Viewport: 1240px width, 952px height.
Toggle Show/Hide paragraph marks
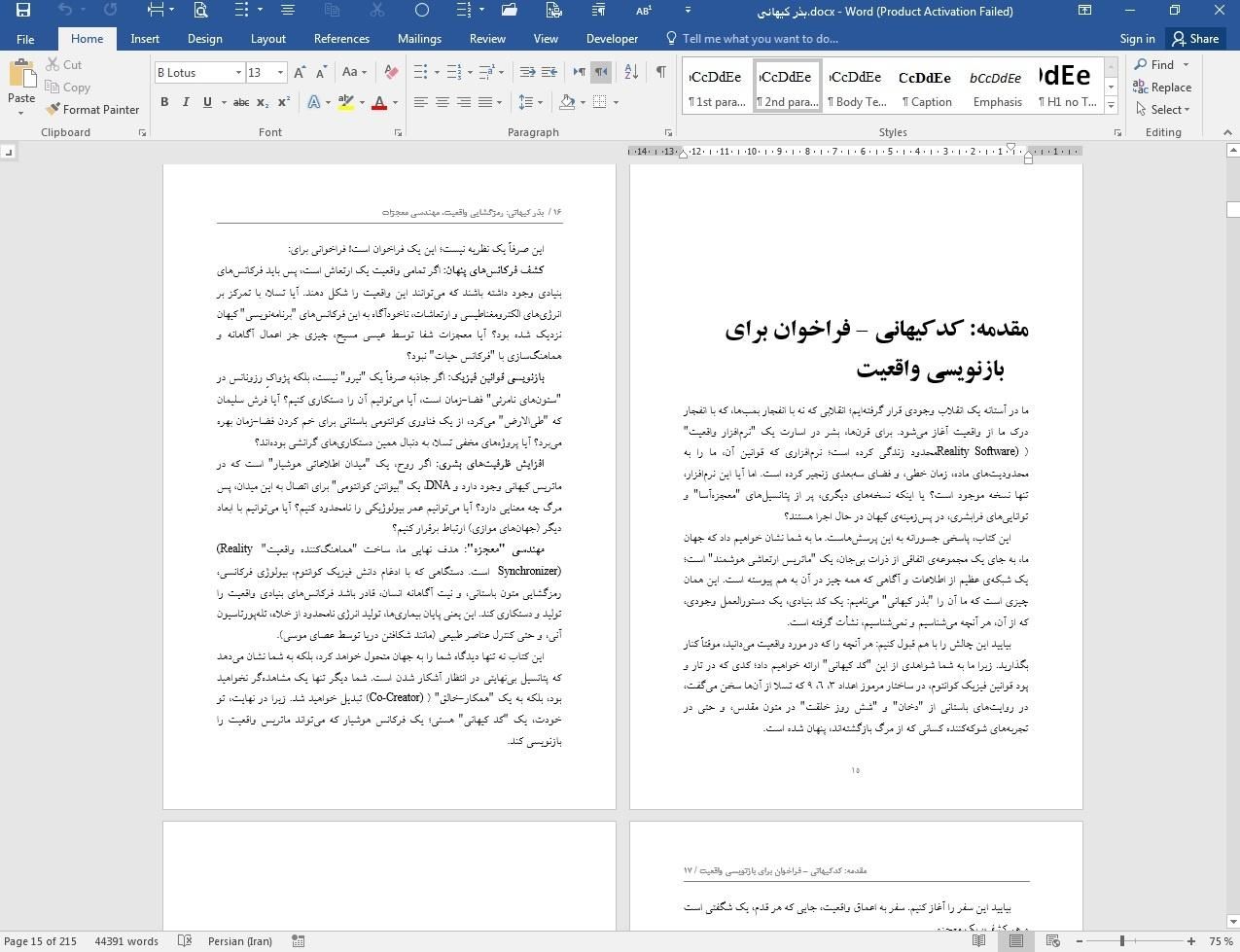[661, 72]
